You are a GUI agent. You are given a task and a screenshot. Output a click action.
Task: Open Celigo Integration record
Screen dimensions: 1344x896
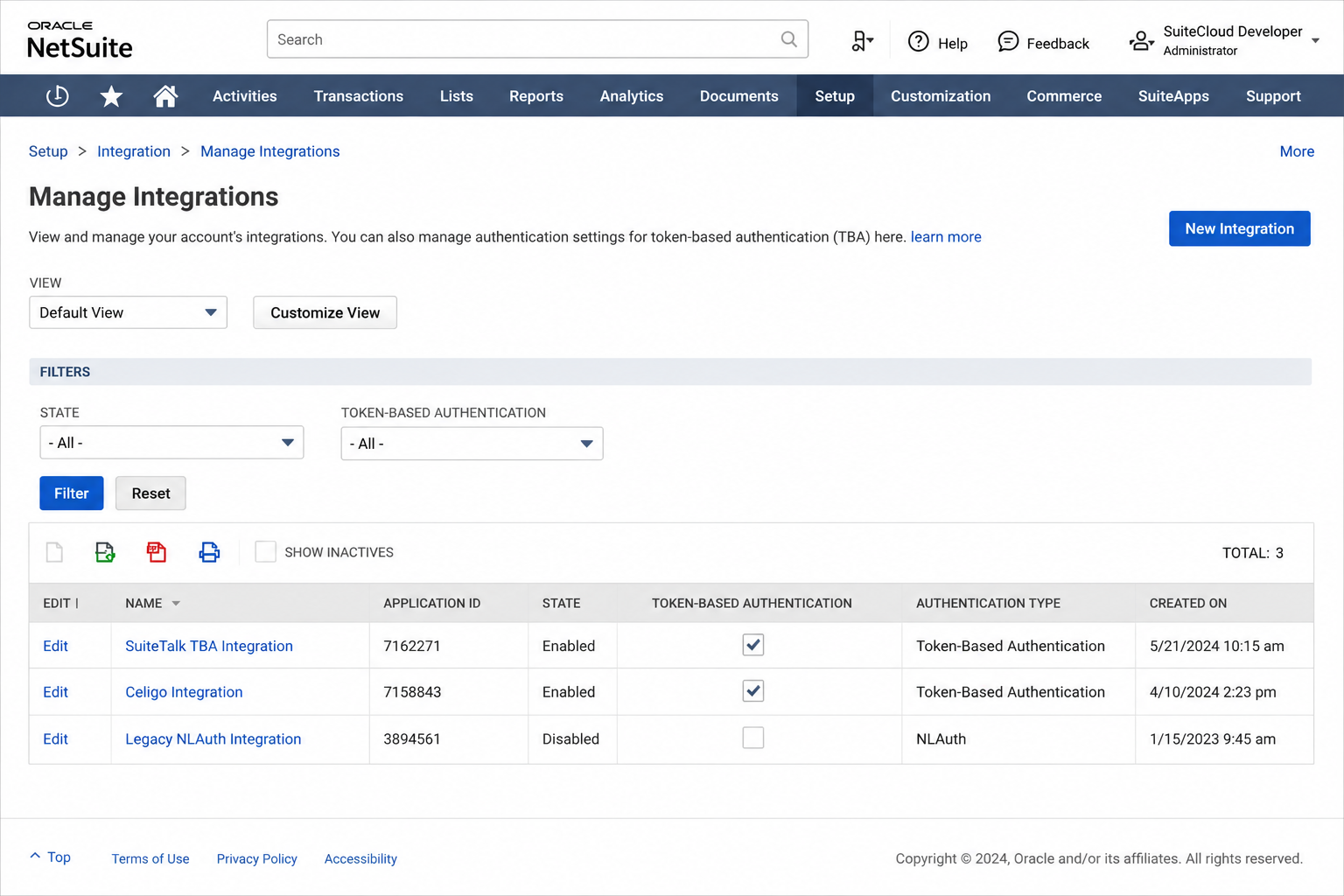click(x=184, y=692)
